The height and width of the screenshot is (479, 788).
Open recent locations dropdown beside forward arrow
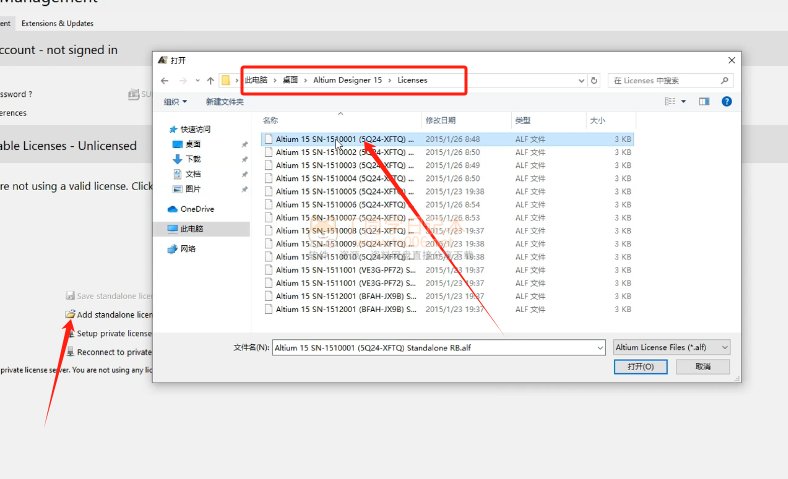198,80
